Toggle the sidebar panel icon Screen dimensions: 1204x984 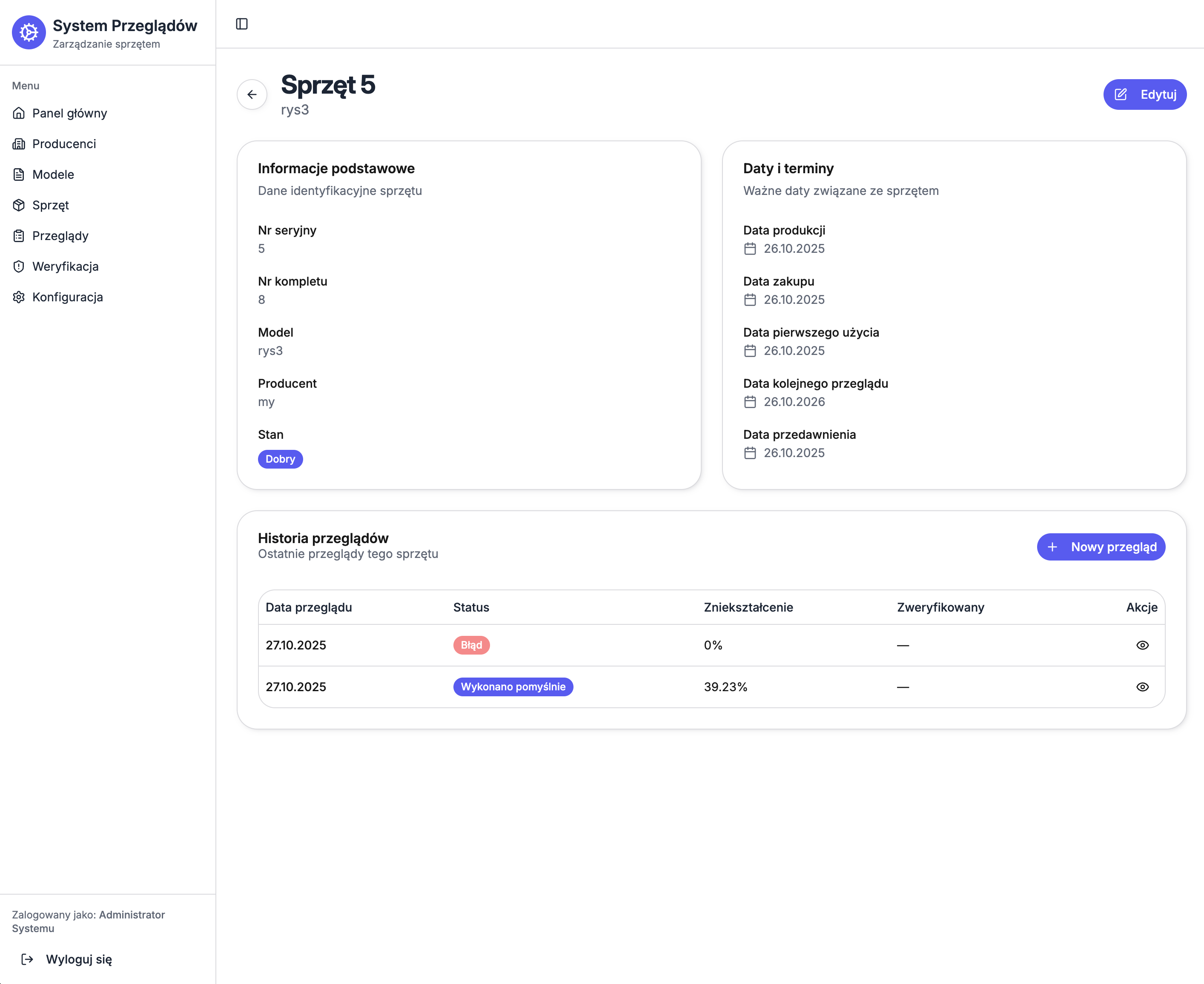pyautogui.click(x=241, y=24)
